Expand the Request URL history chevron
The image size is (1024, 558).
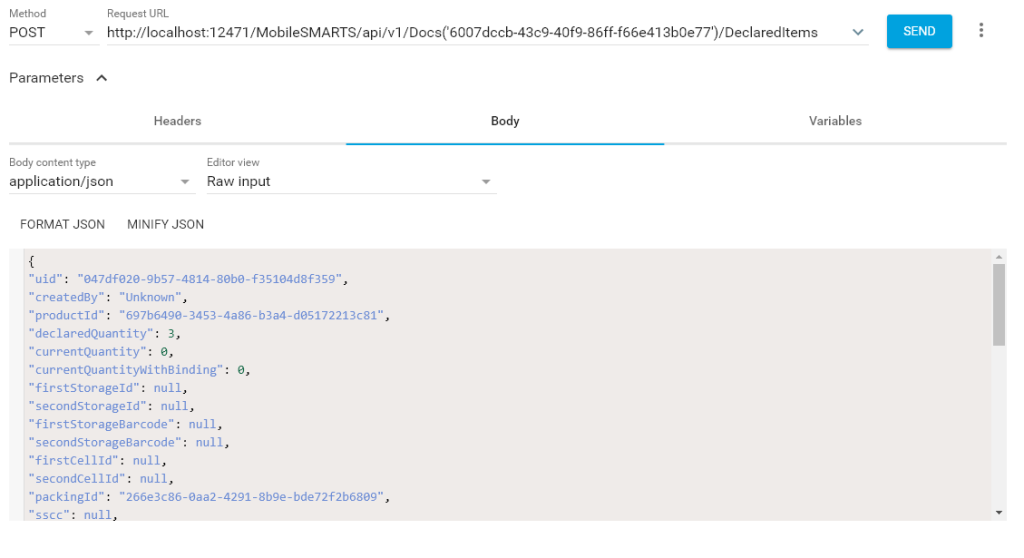[858, 32]
